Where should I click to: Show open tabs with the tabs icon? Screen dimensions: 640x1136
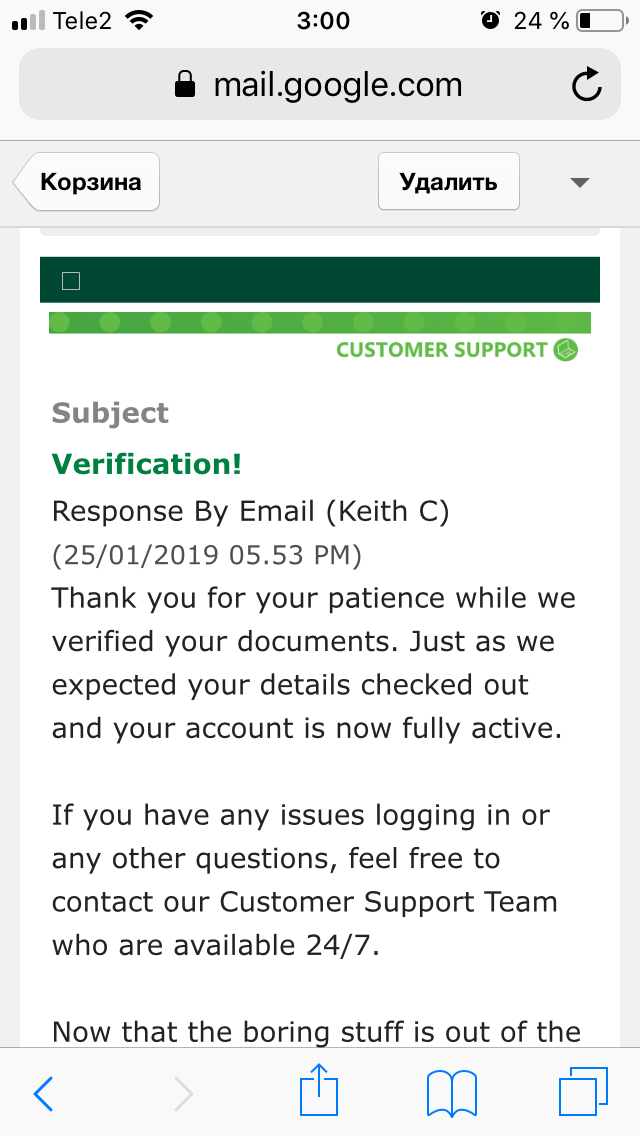tap(583, 1091)
